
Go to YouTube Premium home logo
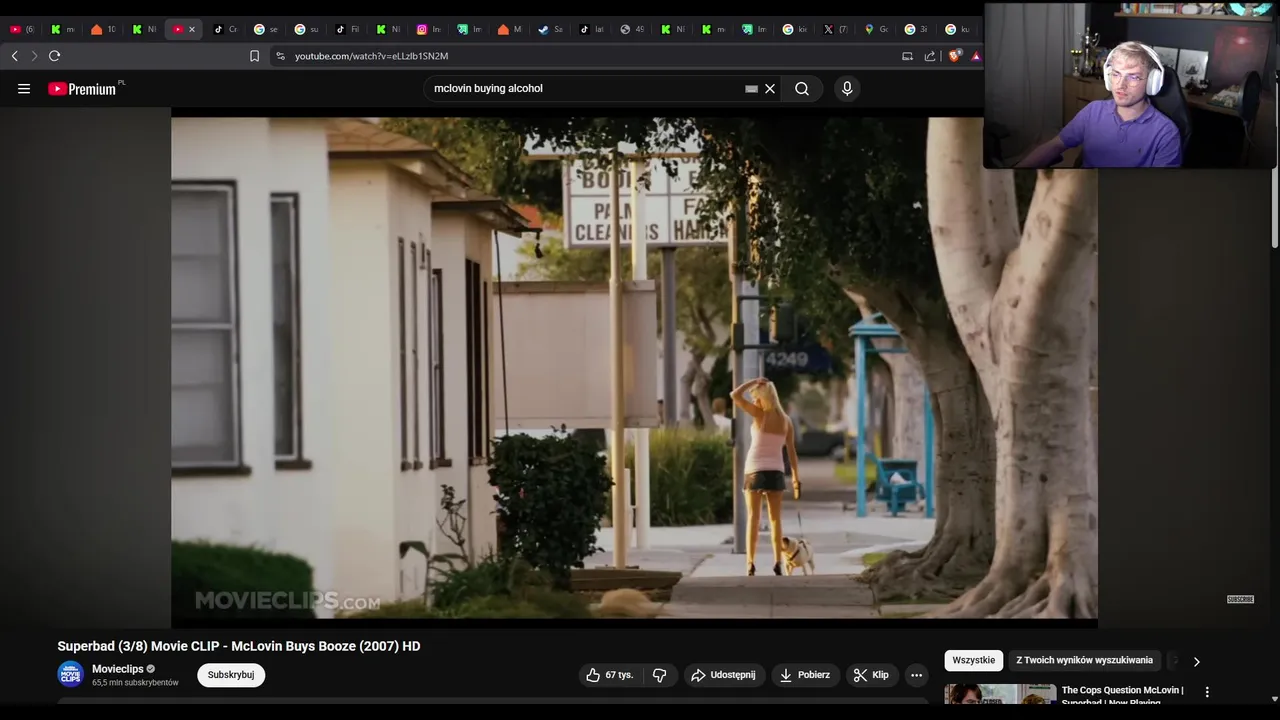(82, 89)
